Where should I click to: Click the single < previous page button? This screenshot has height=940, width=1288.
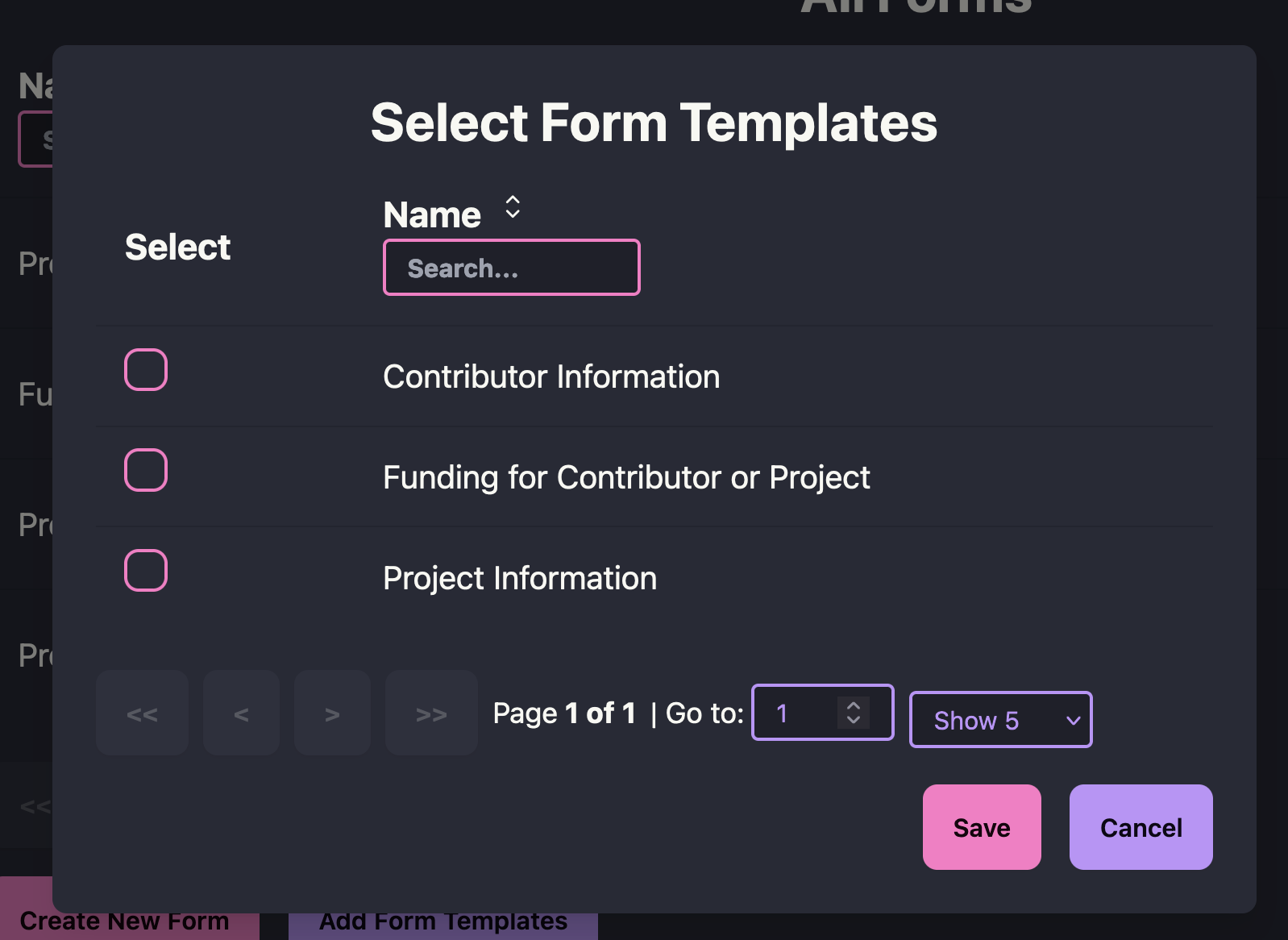tap(241, 713)
